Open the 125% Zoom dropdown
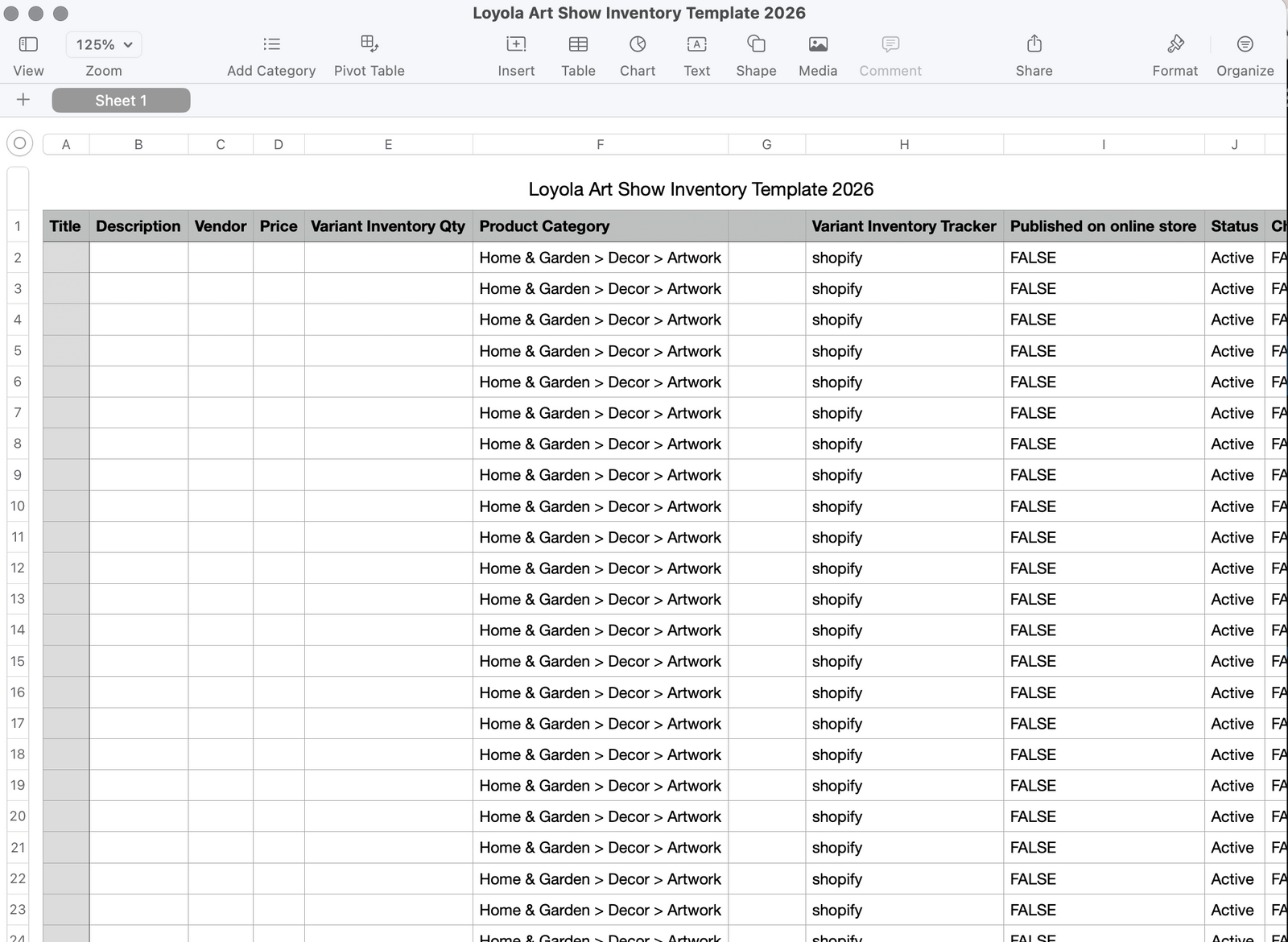 click(104, 44)
